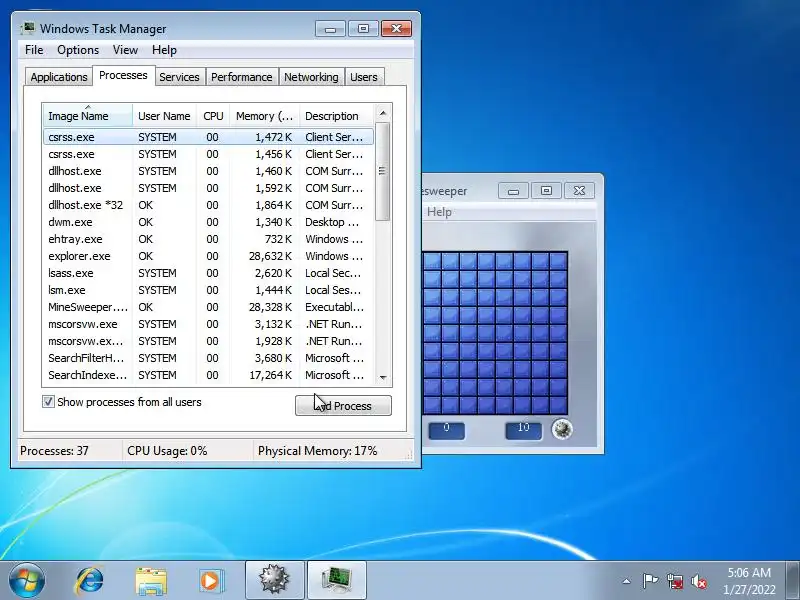Select csrss.exe row using 1,456 K

[x=208, y=154]
